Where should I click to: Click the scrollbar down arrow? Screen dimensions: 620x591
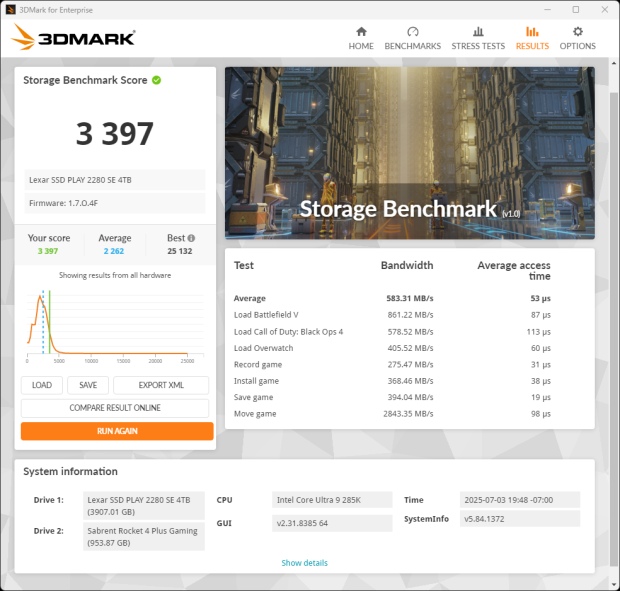(614, 584)
